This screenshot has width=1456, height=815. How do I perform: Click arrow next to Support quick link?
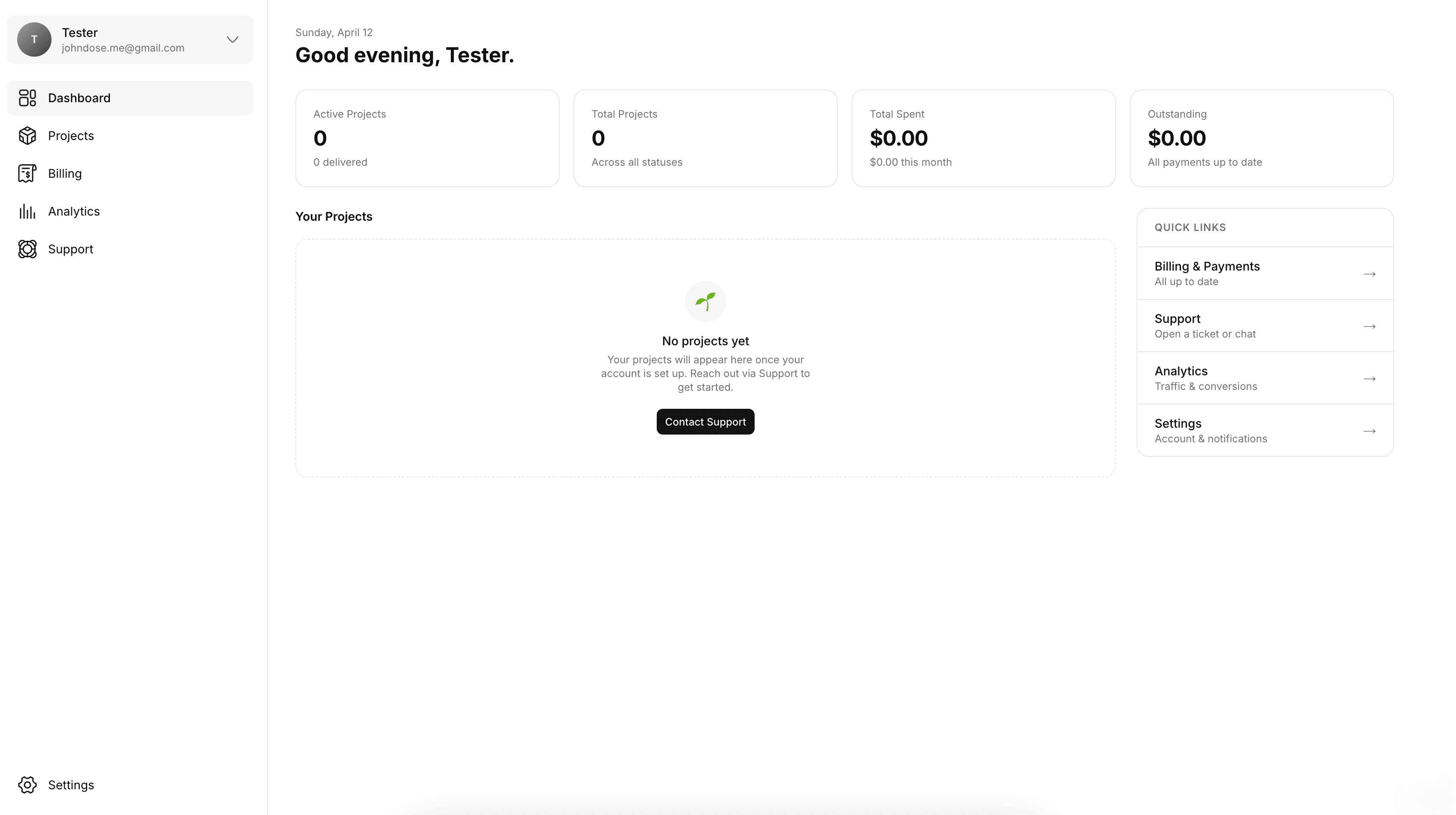point(1369,326)
